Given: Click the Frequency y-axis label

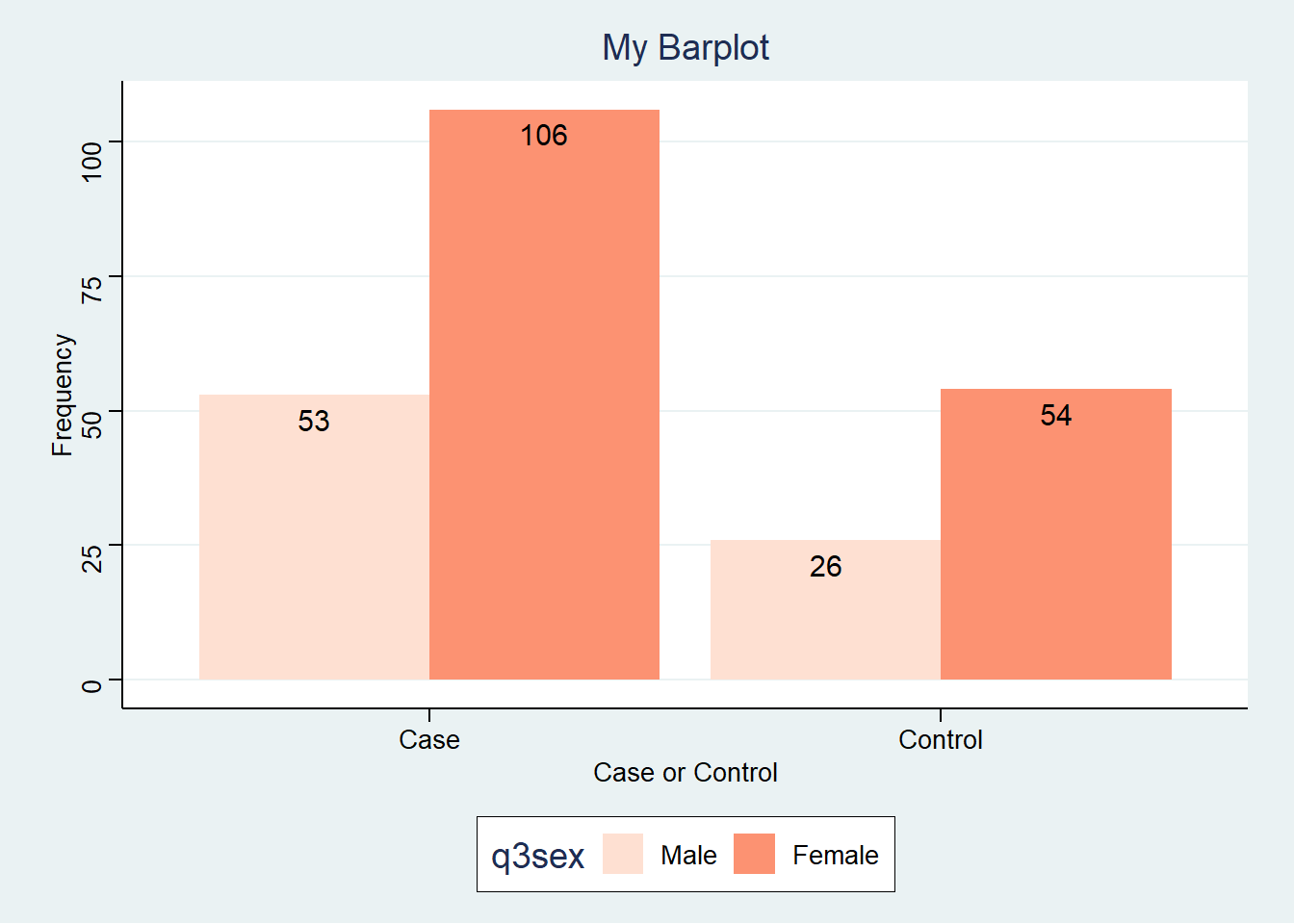Looking at the screenshot, I should tap(63, 395).
